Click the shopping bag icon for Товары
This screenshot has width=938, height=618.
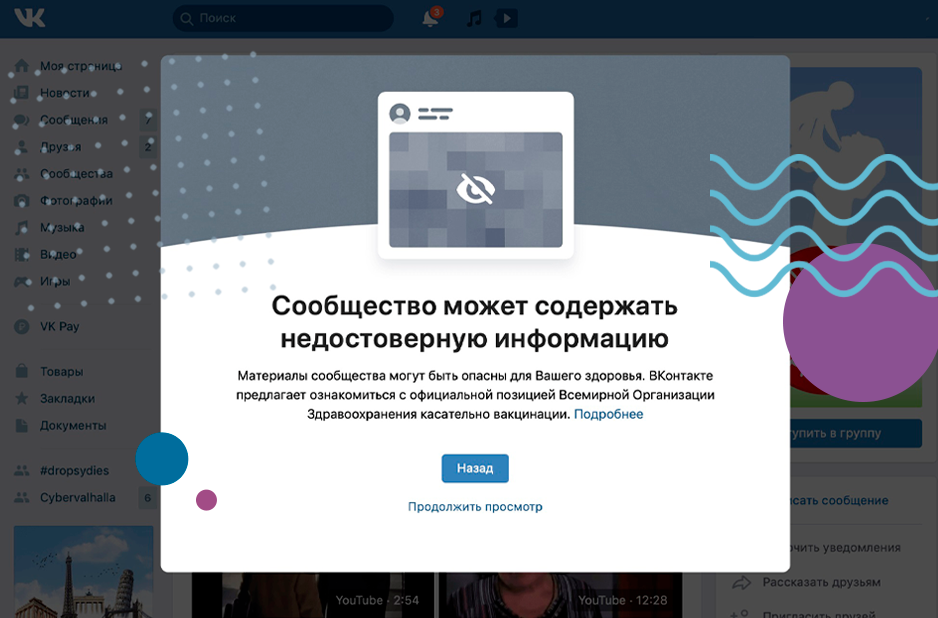click(x=22, y=371)
